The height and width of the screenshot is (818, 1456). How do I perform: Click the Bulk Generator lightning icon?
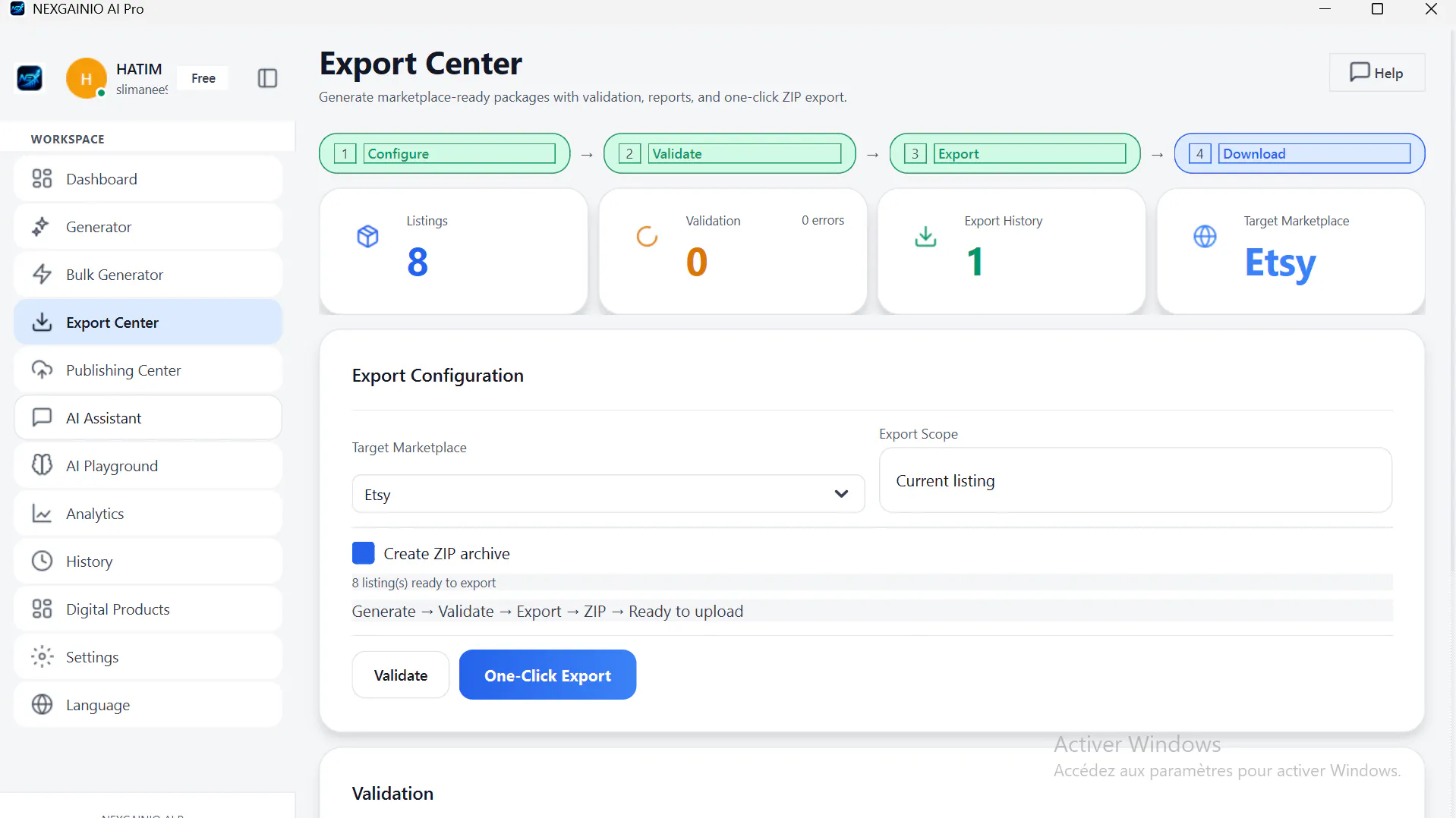(42, 274)
